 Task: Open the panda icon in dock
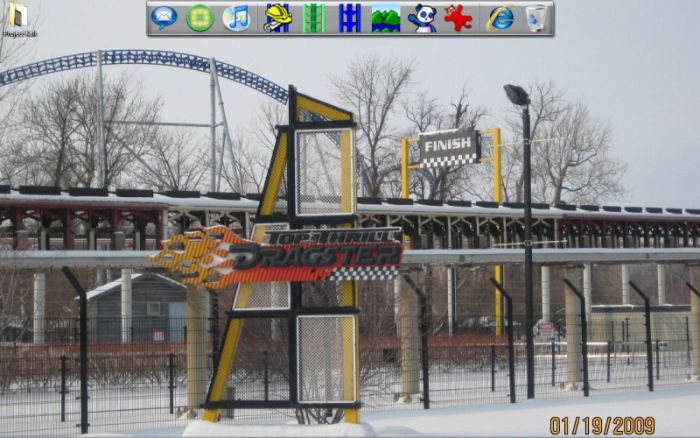click(x=422, y=18)
